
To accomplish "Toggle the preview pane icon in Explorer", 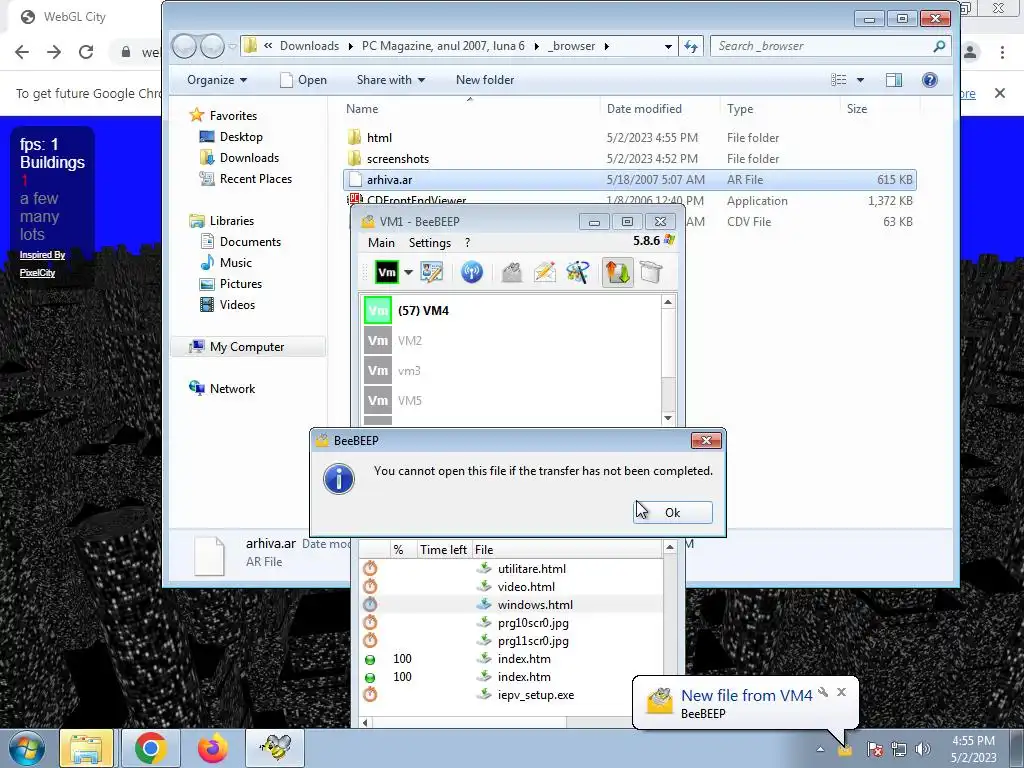I will click(x=893, y=80).
